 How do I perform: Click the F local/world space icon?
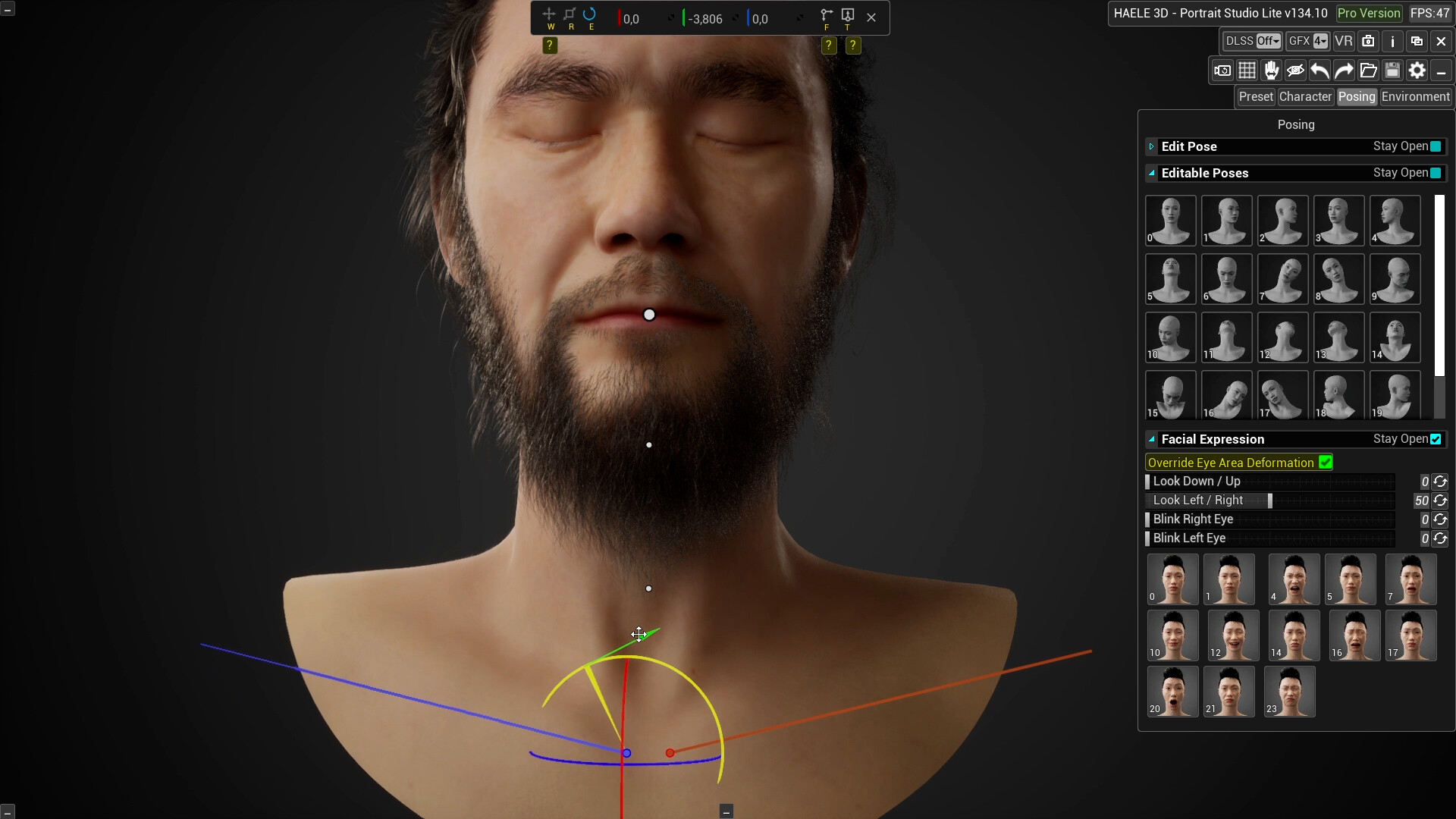(827, 15)
